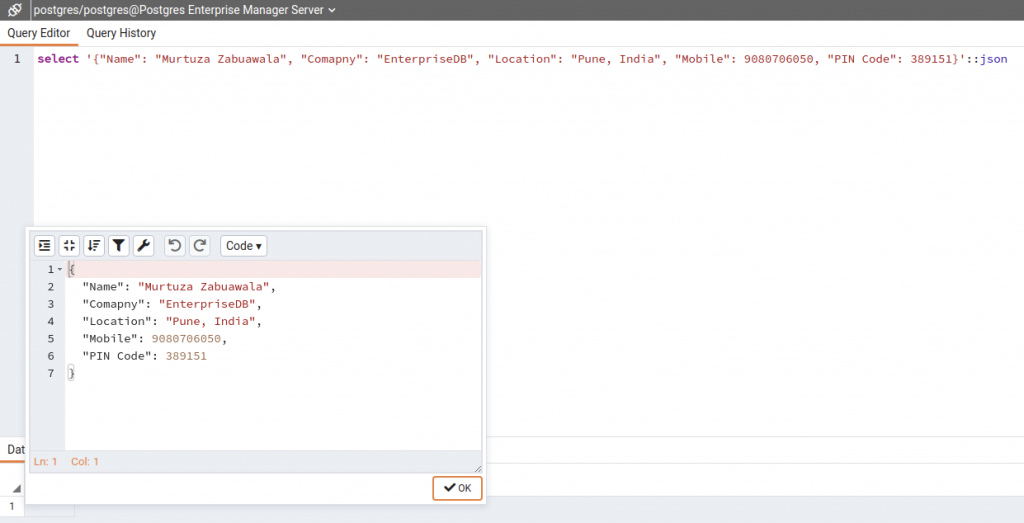
Task: Click the Compact JSON icon
Action: point(69,246)
